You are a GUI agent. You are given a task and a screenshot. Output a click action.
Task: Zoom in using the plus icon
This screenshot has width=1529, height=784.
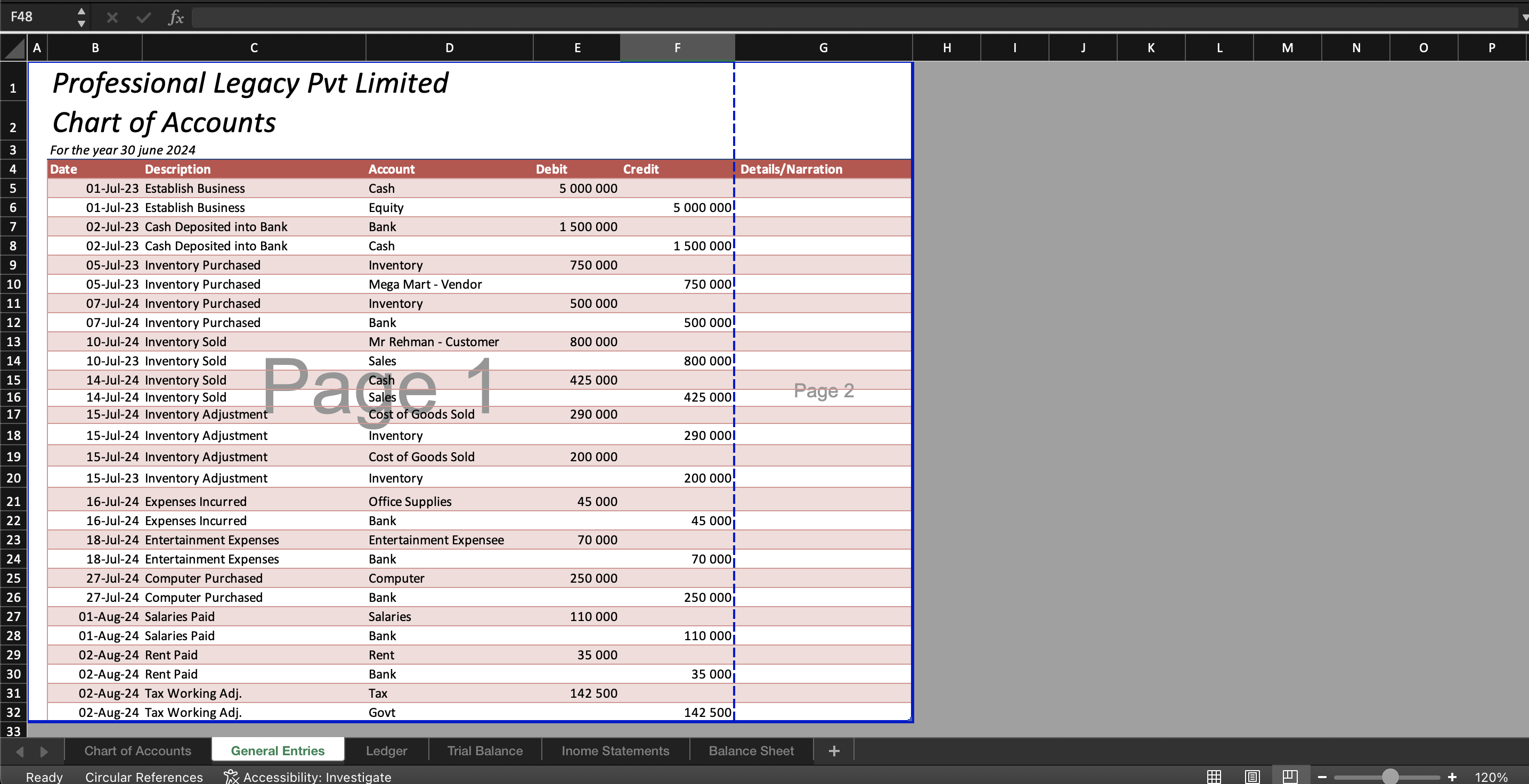click(1452, 777)
